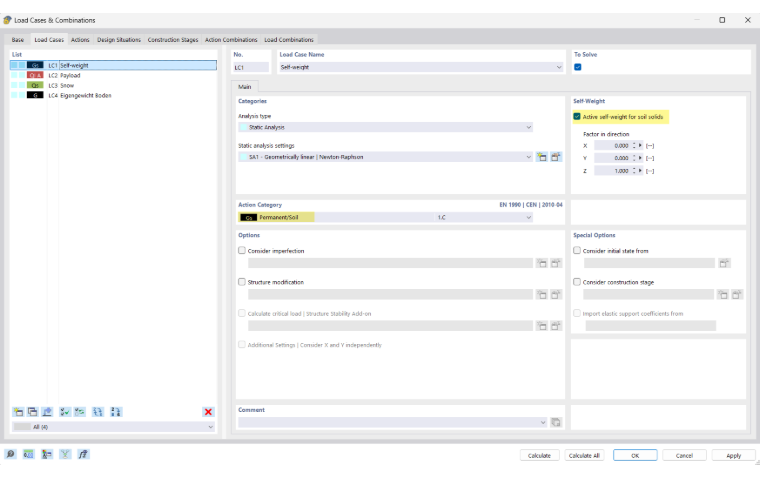The image size is (760, 478).
Task: Check Import elastic support coefficients from
Action: pyautogui.click(x=577, y=313)
